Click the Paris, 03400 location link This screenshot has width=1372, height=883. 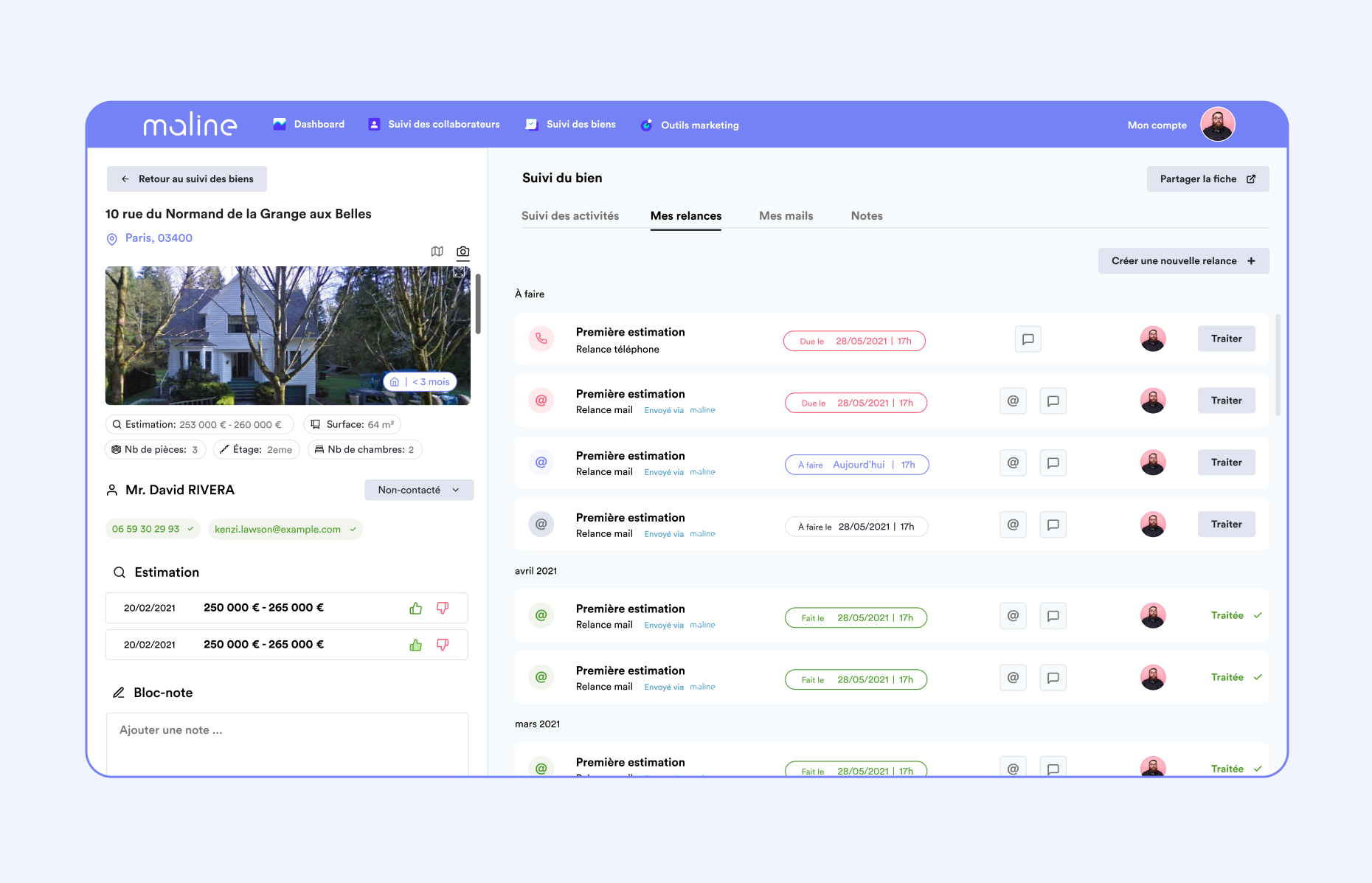coord(159,238)
